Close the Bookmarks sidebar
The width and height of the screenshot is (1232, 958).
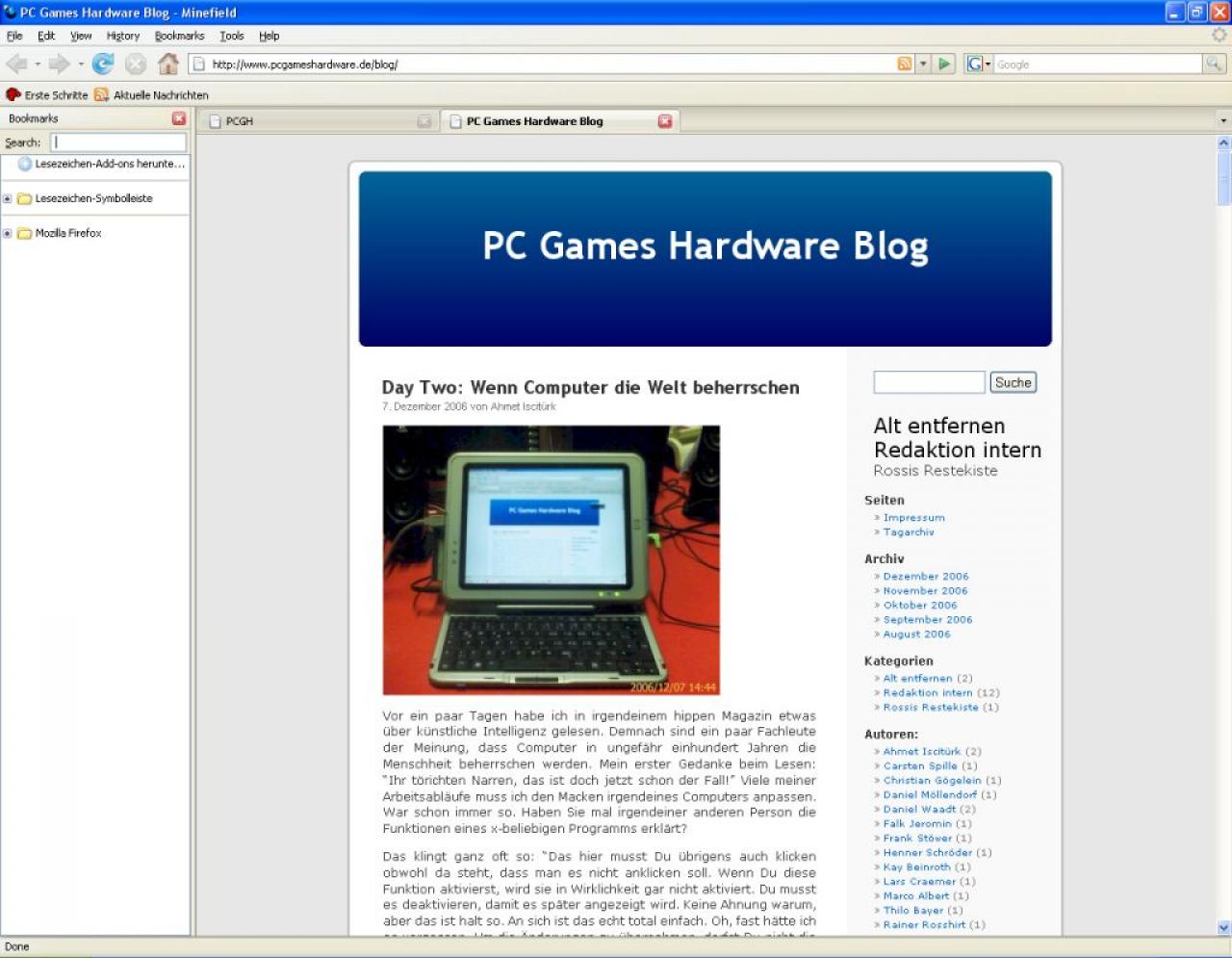(x=179, y=118)
